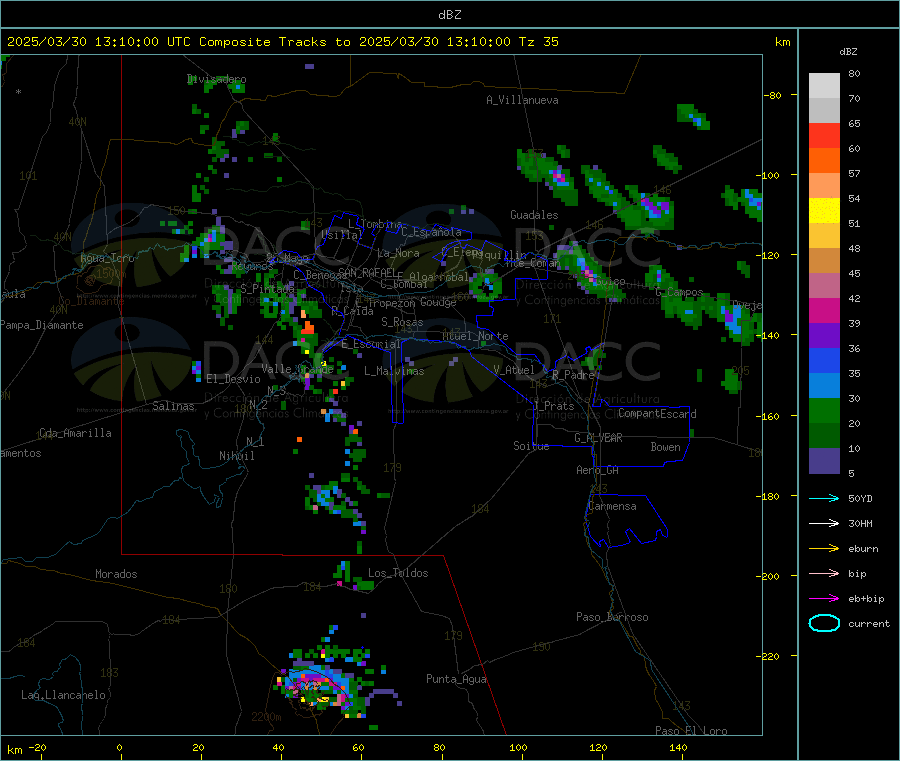Viewport: 900px width, 761px height.
Task: Click the 'C_Española' map label
Action: pyautogui.click(x=431, y=232)
